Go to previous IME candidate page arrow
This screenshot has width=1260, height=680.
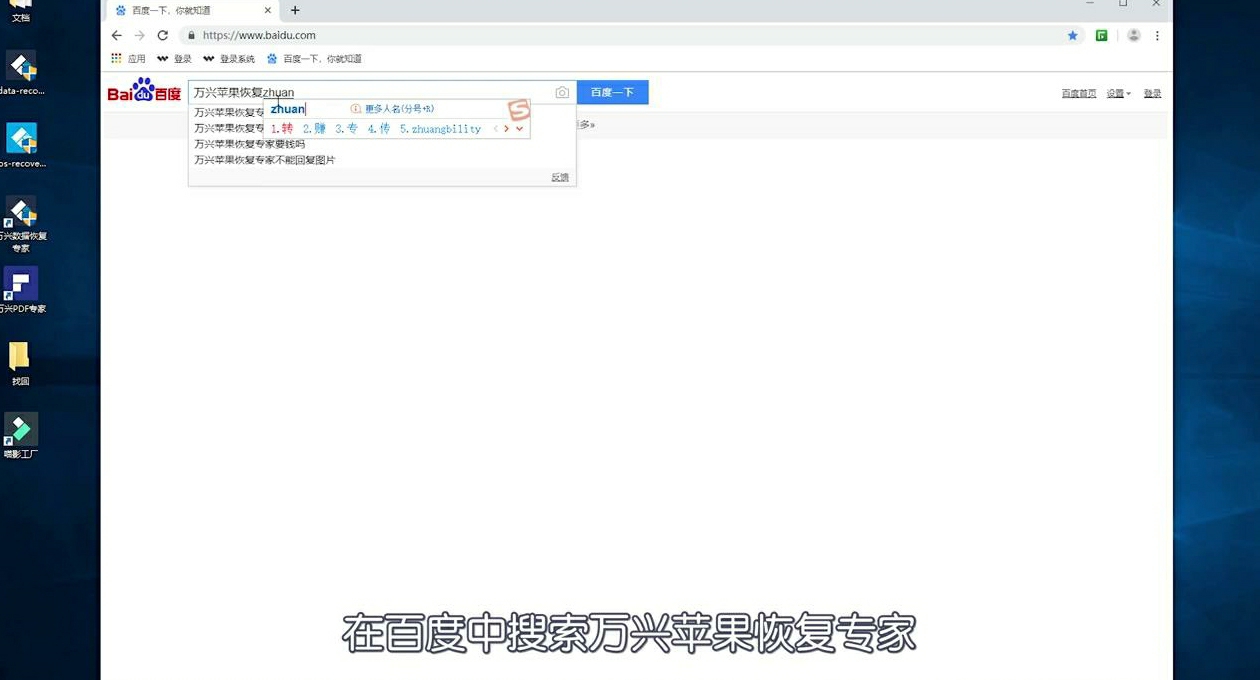pyautogui.click(x=496, y=129)
